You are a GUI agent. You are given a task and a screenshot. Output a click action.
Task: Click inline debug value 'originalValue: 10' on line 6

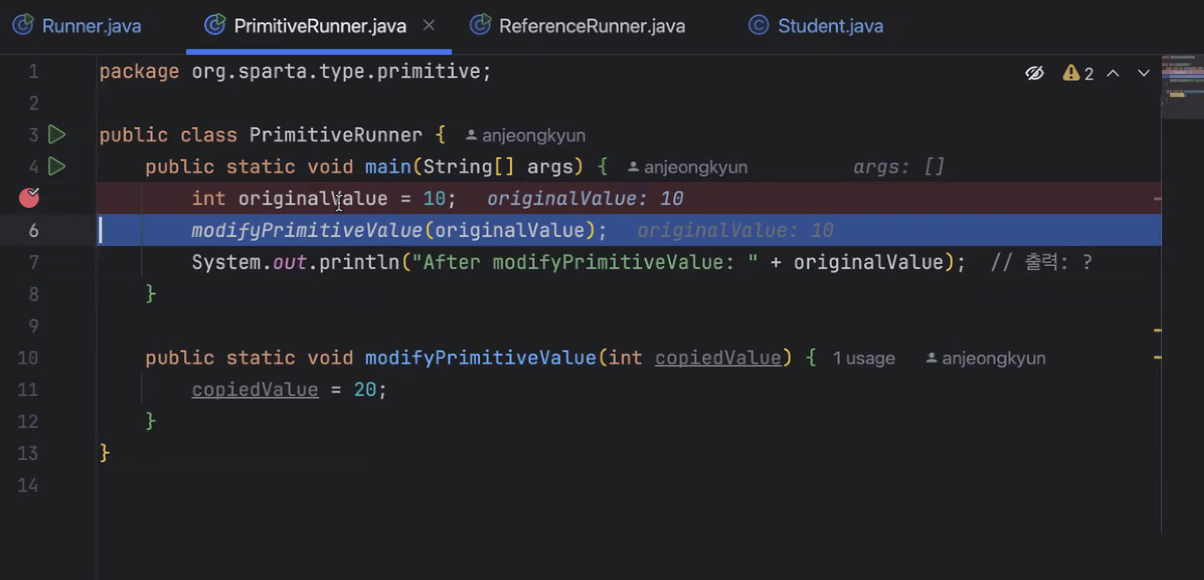click(x=735, y=231)
